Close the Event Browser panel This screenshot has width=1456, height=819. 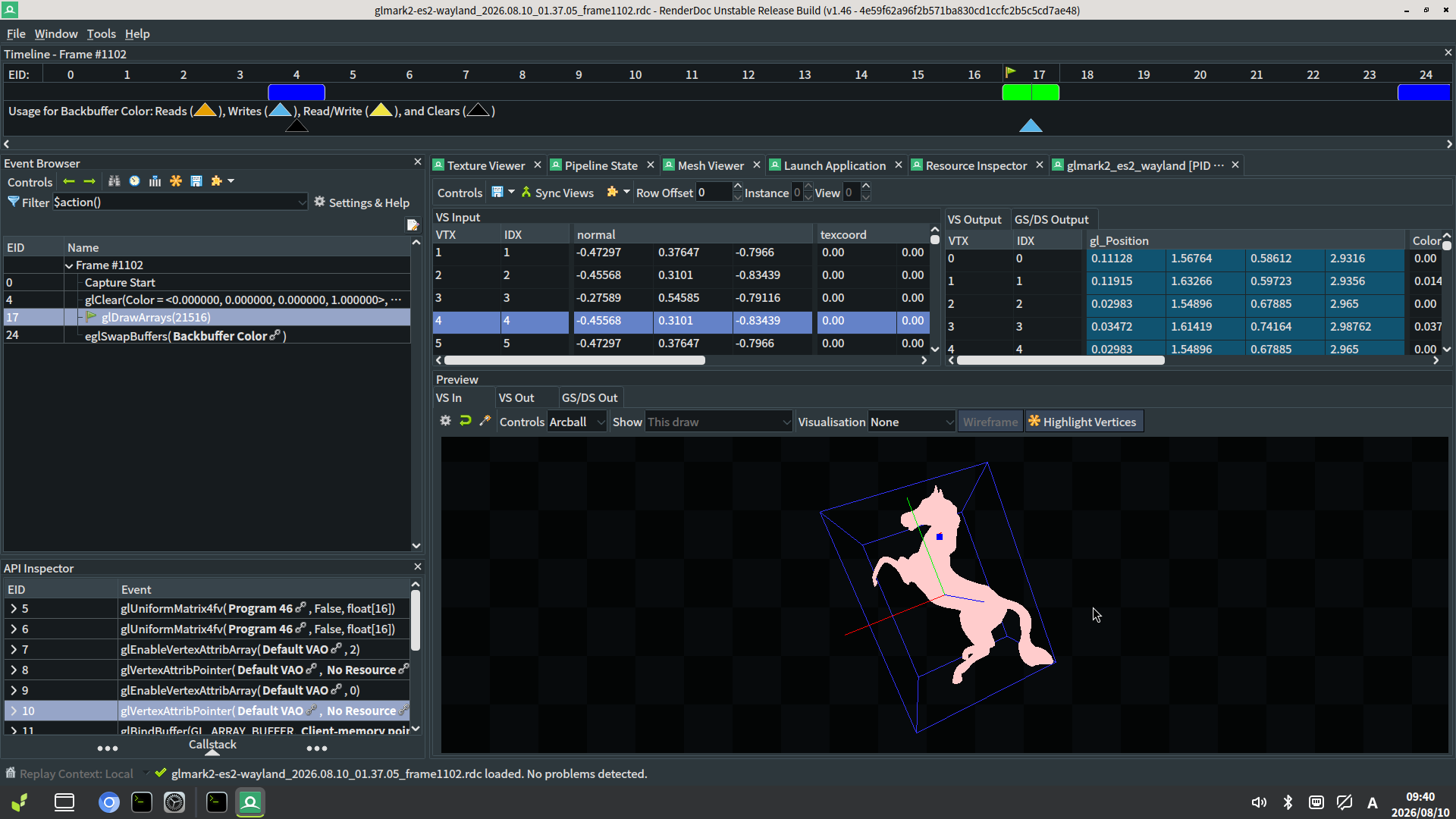coord(418,162)
